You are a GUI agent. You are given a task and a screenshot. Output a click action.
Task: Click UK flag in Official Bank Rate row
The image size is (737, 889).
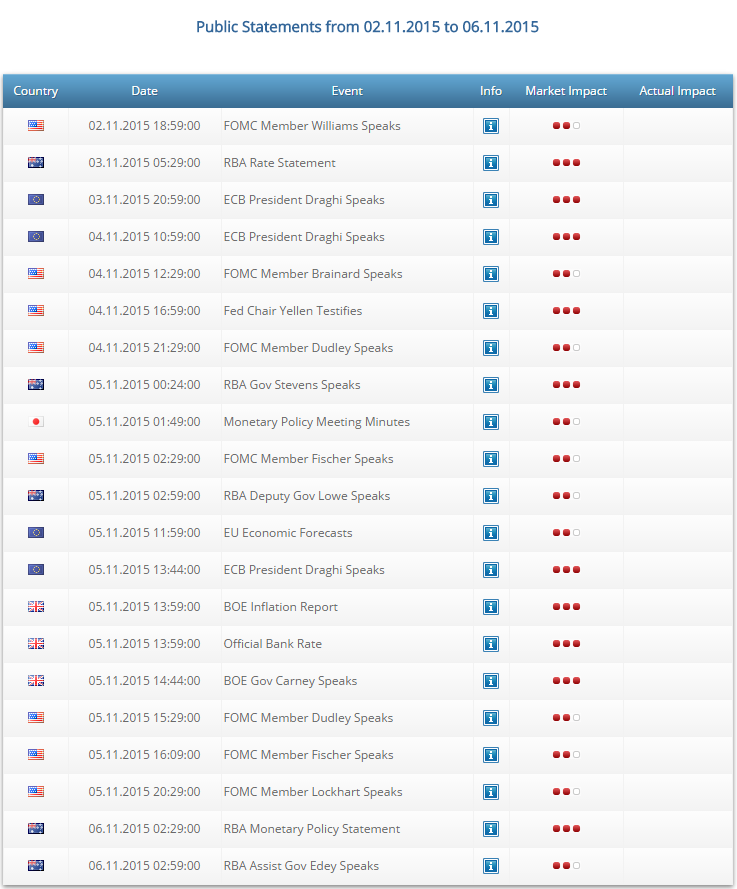pos(36,644)
